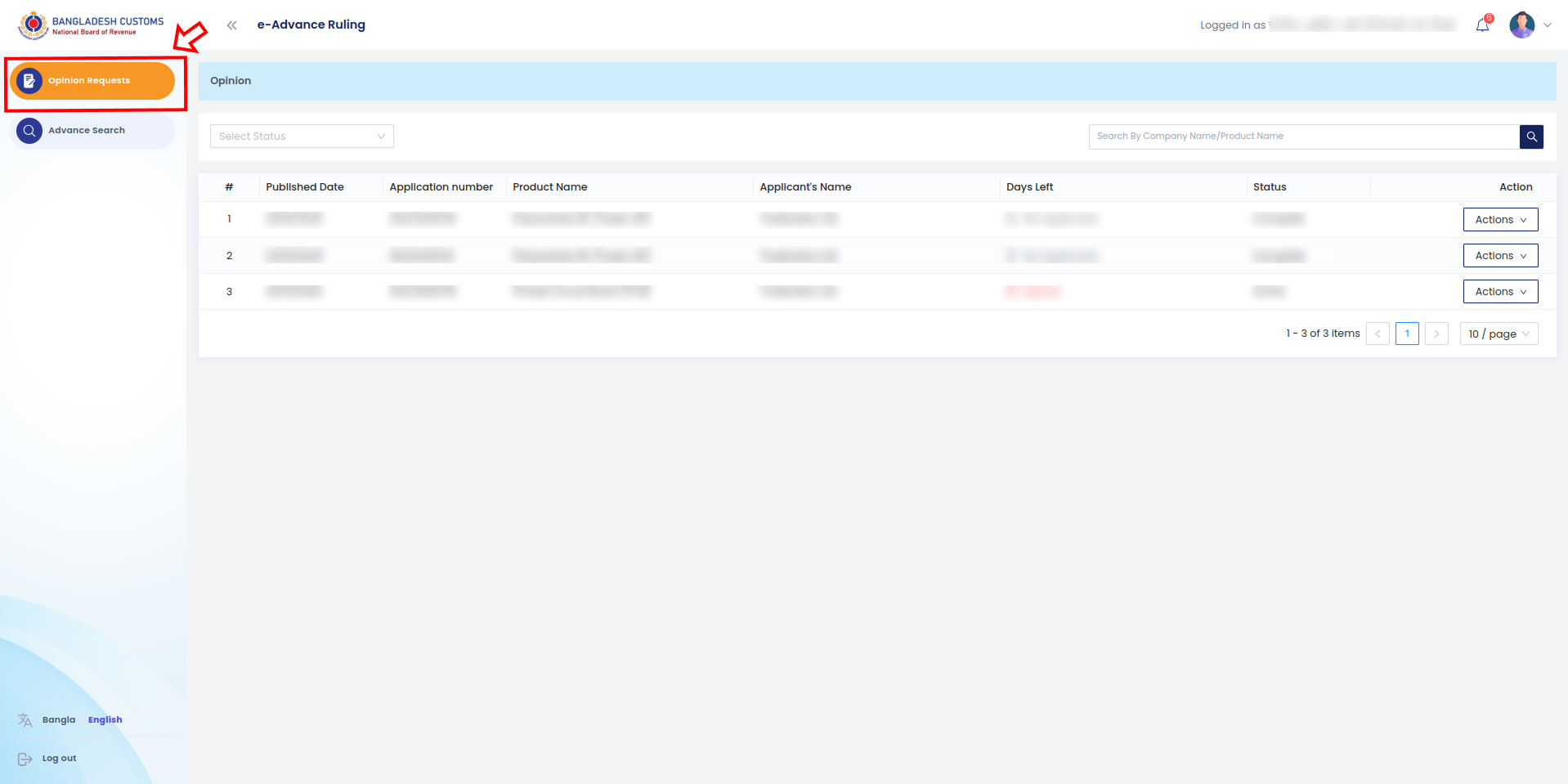1568x784 pixels.
Task: Click the Published Date column header
Action: point(305,187)
